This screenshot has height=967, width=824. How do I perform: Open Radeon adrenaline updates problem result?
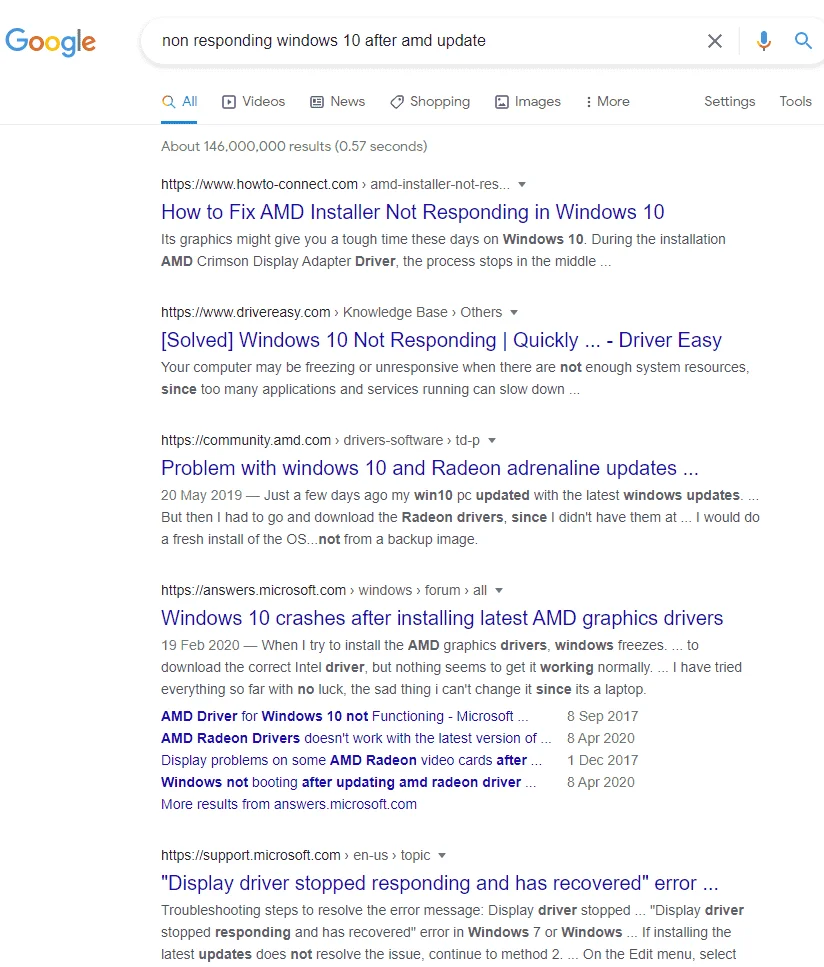coord(430,468)
